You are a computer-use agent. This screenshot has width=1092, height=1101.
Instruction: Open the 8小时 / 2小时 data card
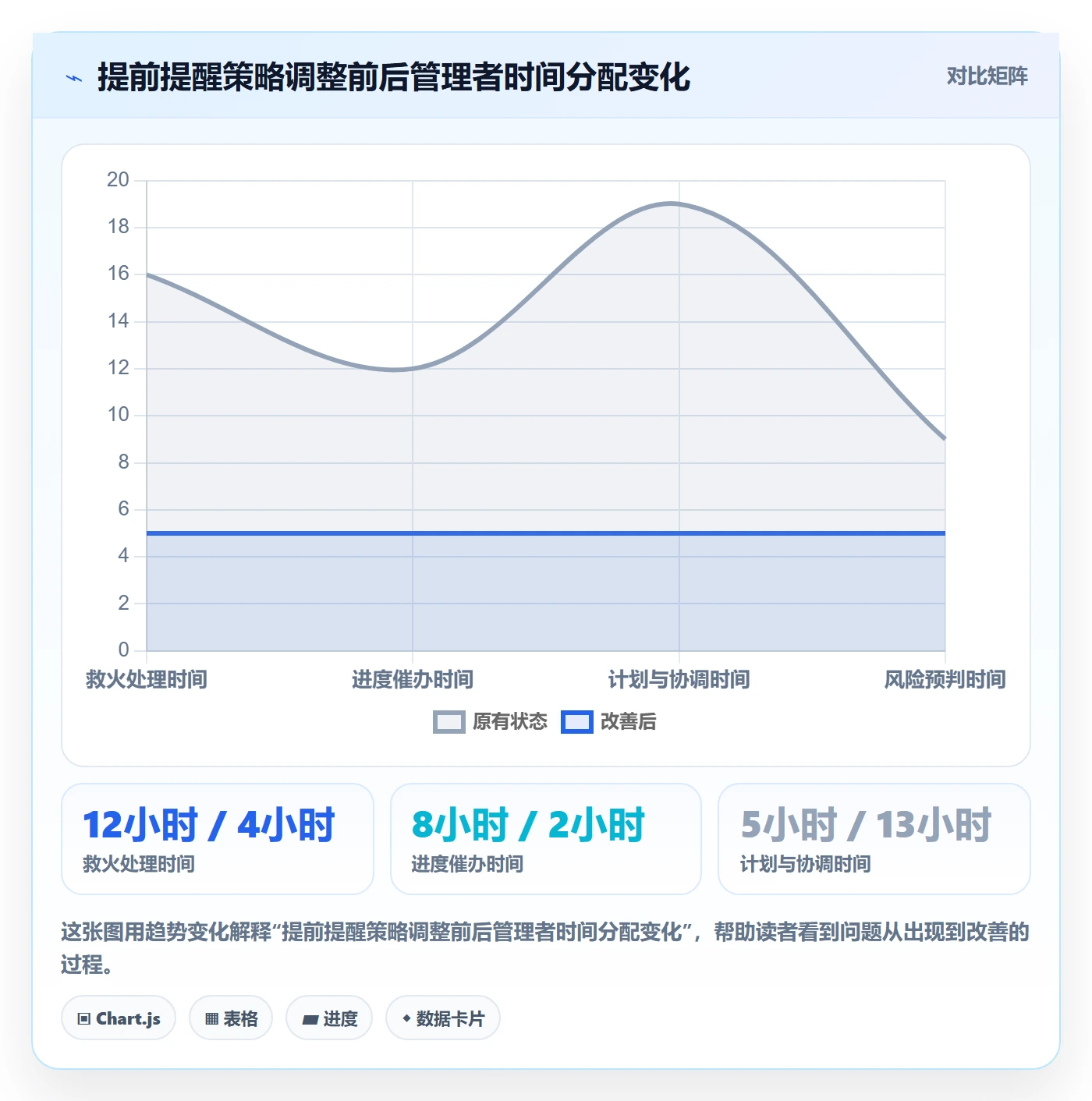coord(546,839)
